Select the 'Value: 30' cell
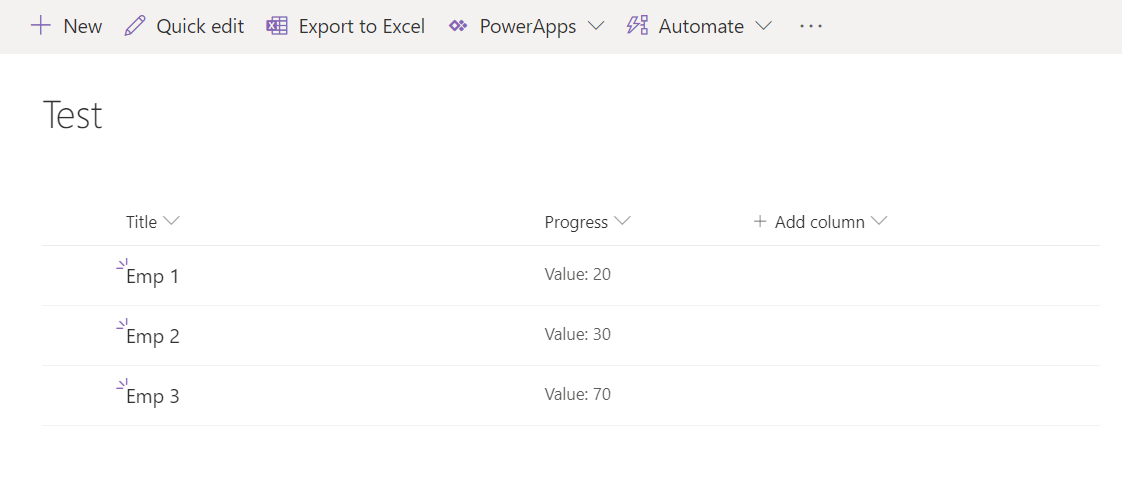 (x=577, y=334)
